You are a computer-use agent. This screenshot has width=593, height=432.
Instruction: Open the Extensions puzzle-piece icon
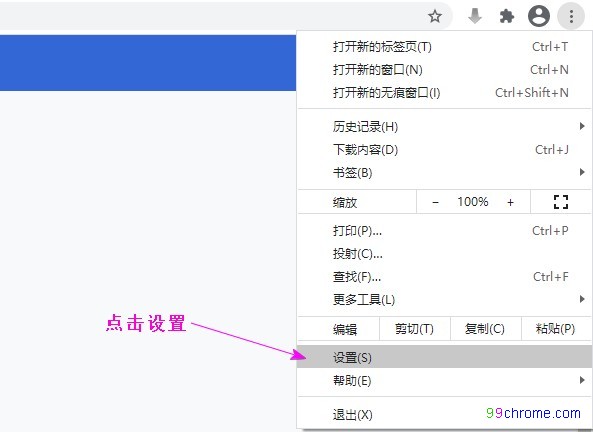[x=507, y=16]
